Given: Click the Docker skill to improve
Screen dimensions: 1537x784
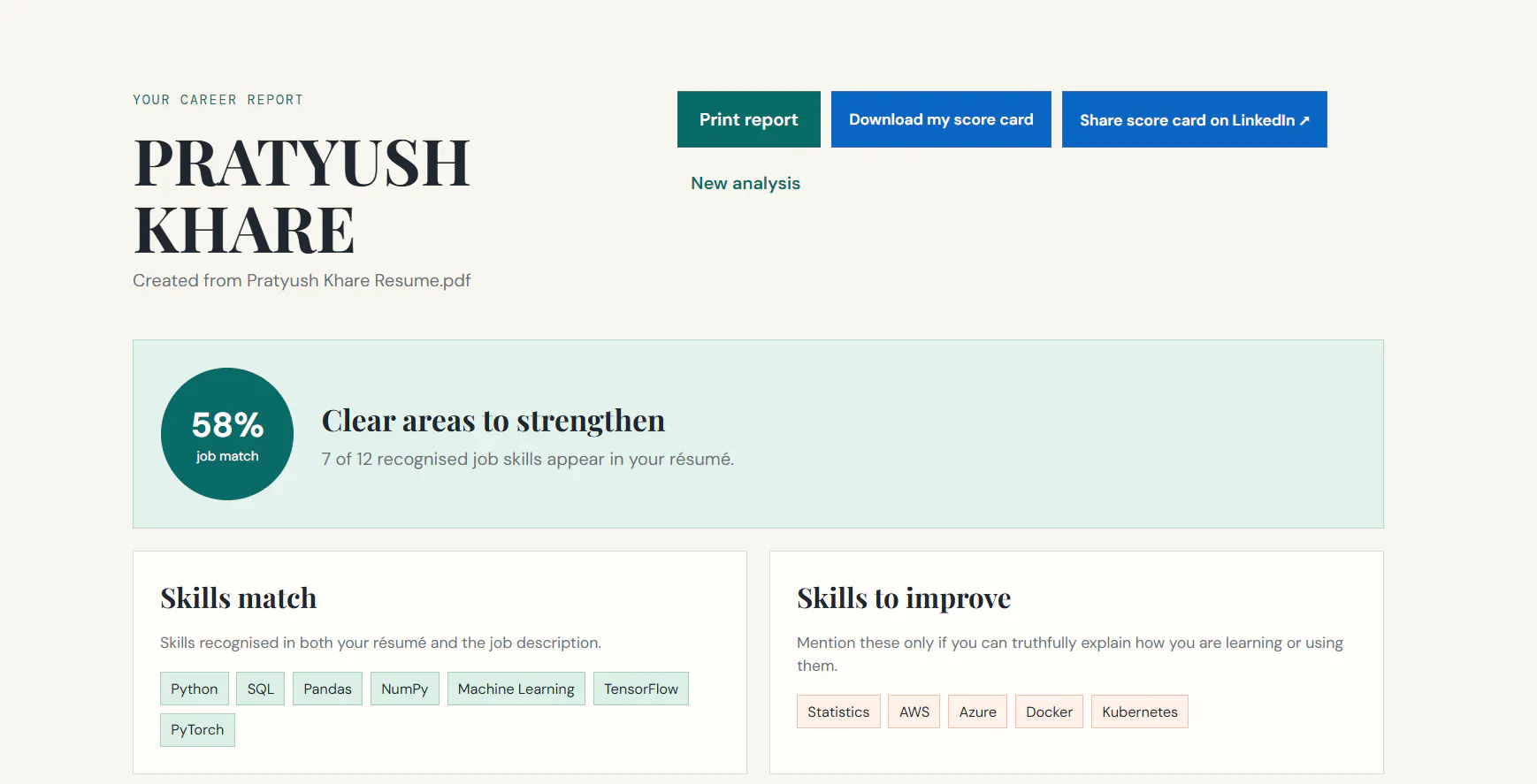Looking at the screenshot, I should coord(1049,712).
